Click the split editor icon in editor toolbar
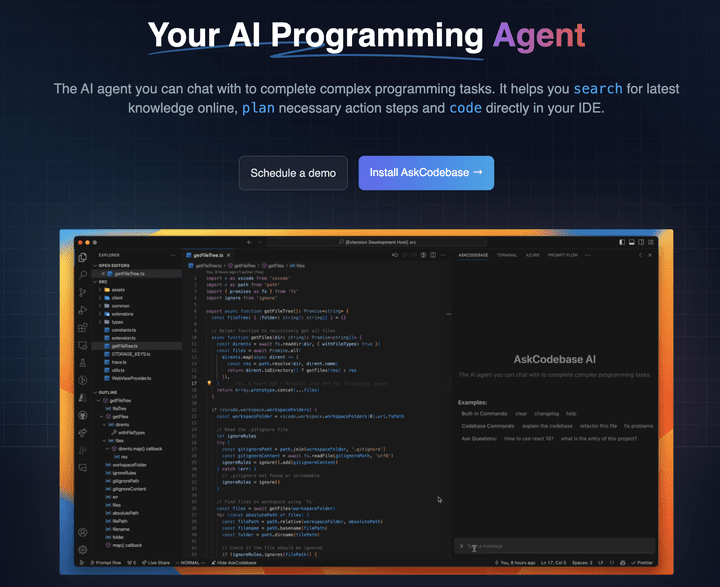The image size is (720, 587). [433, 255]
